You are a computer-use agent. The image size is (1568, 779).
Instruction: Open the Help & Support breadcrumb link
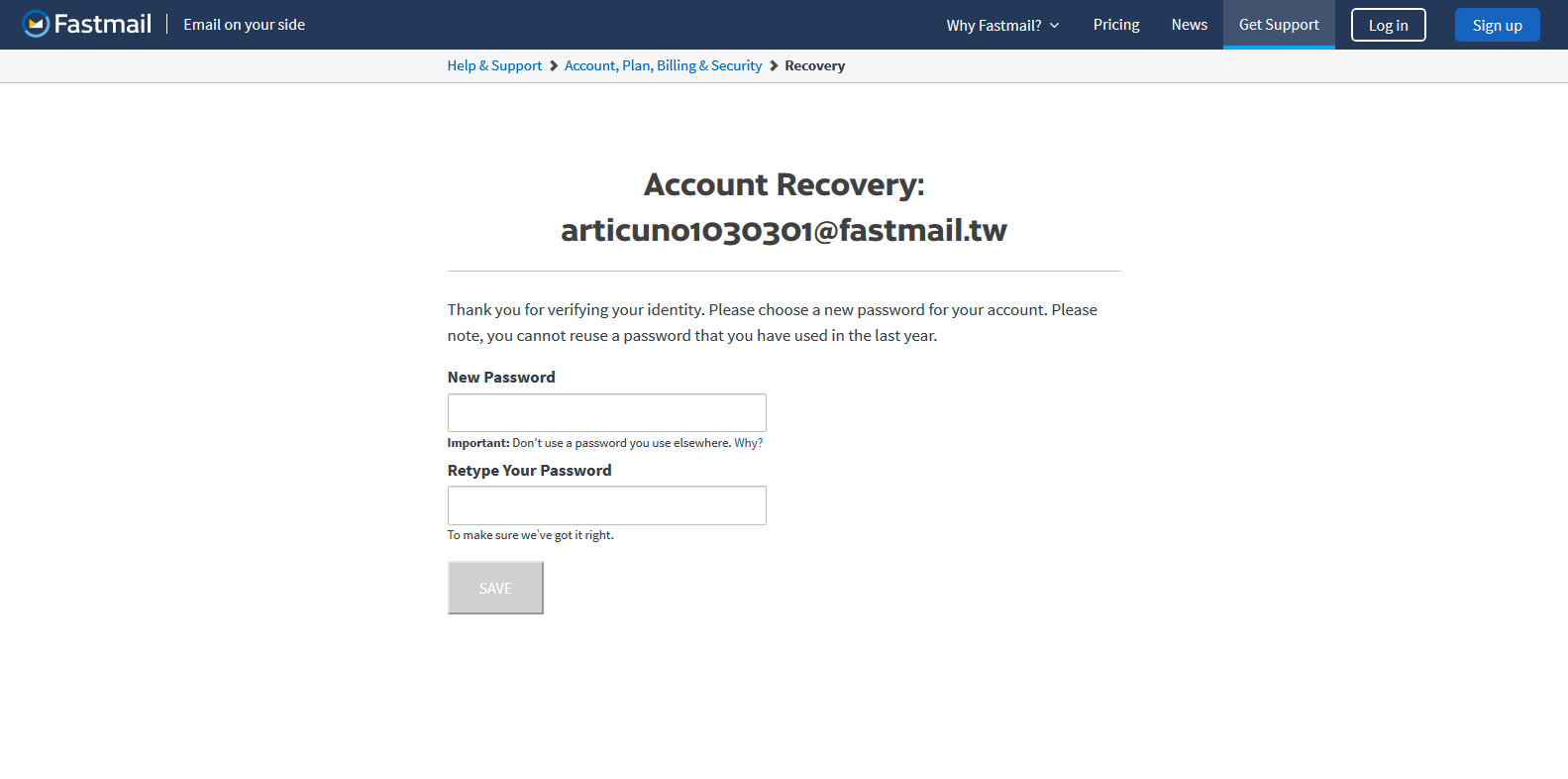(x=494, y=65)
